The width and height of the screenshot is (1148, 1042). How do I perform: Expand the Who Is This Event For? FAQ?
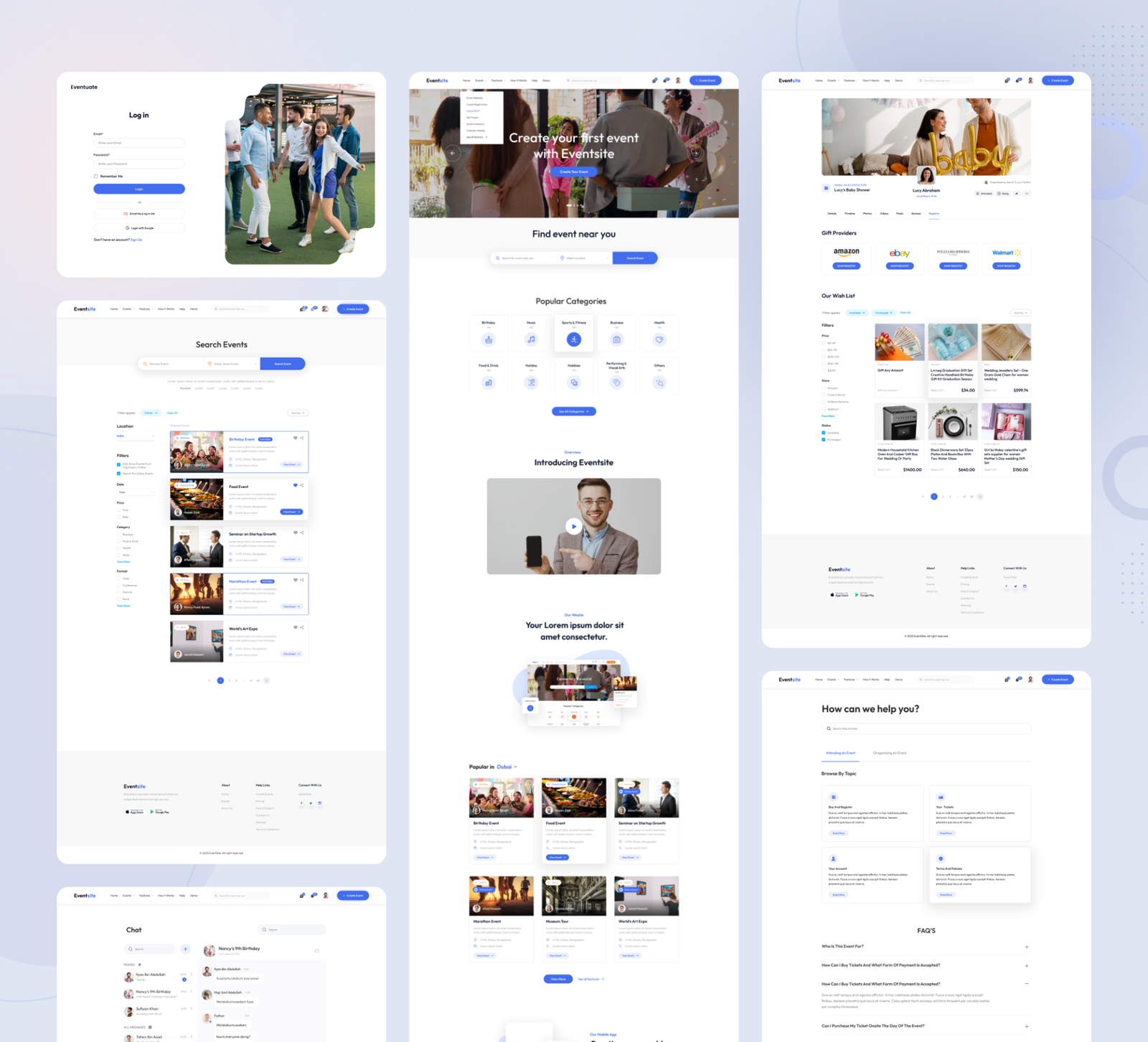[926, 947]
